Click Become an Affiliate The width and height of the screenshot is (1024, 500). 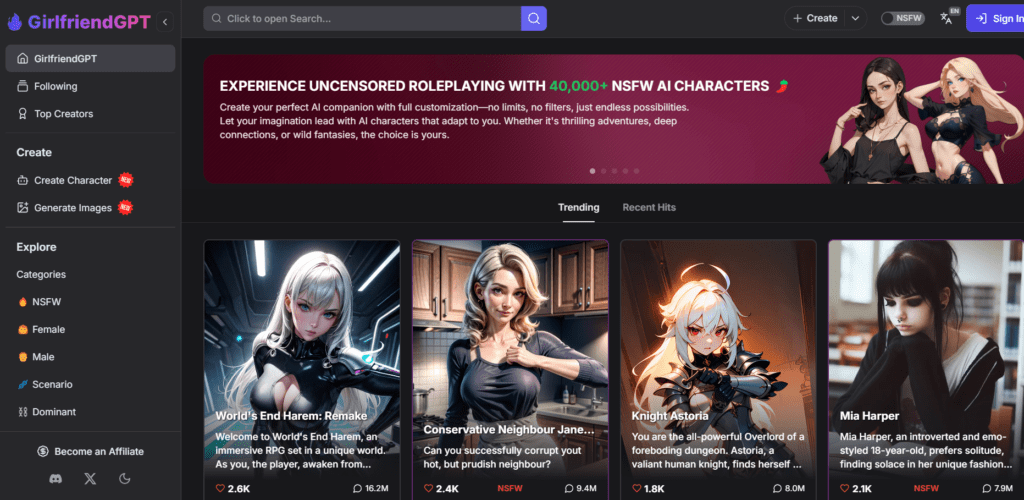click(x=90, y=451)
